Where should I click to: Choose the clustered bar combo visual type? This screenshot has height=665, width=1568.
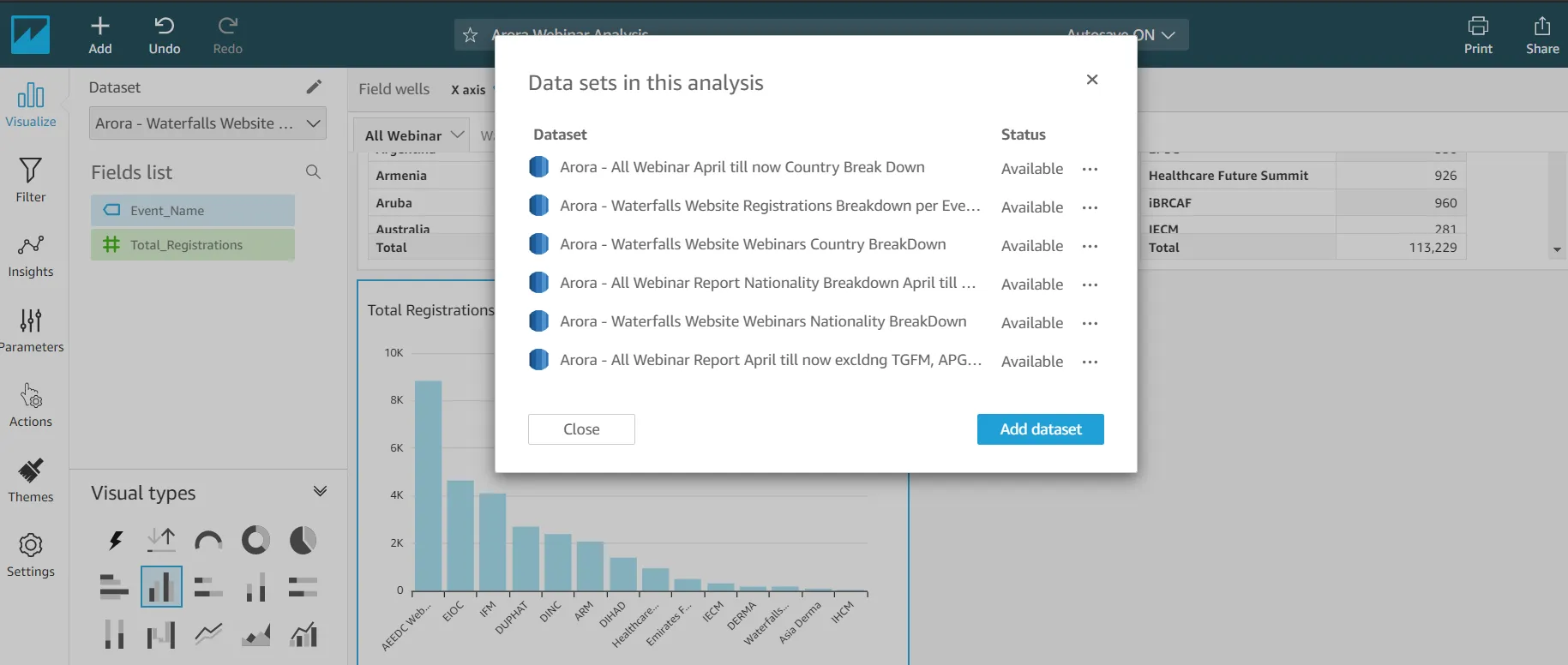(x=303, y=634)
